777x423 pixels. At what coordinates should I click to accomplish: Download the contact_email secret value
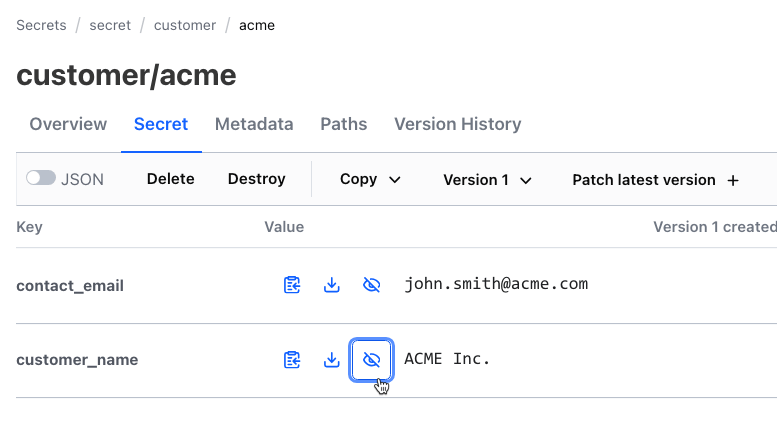pyautogui.click(x=332, y=285)
